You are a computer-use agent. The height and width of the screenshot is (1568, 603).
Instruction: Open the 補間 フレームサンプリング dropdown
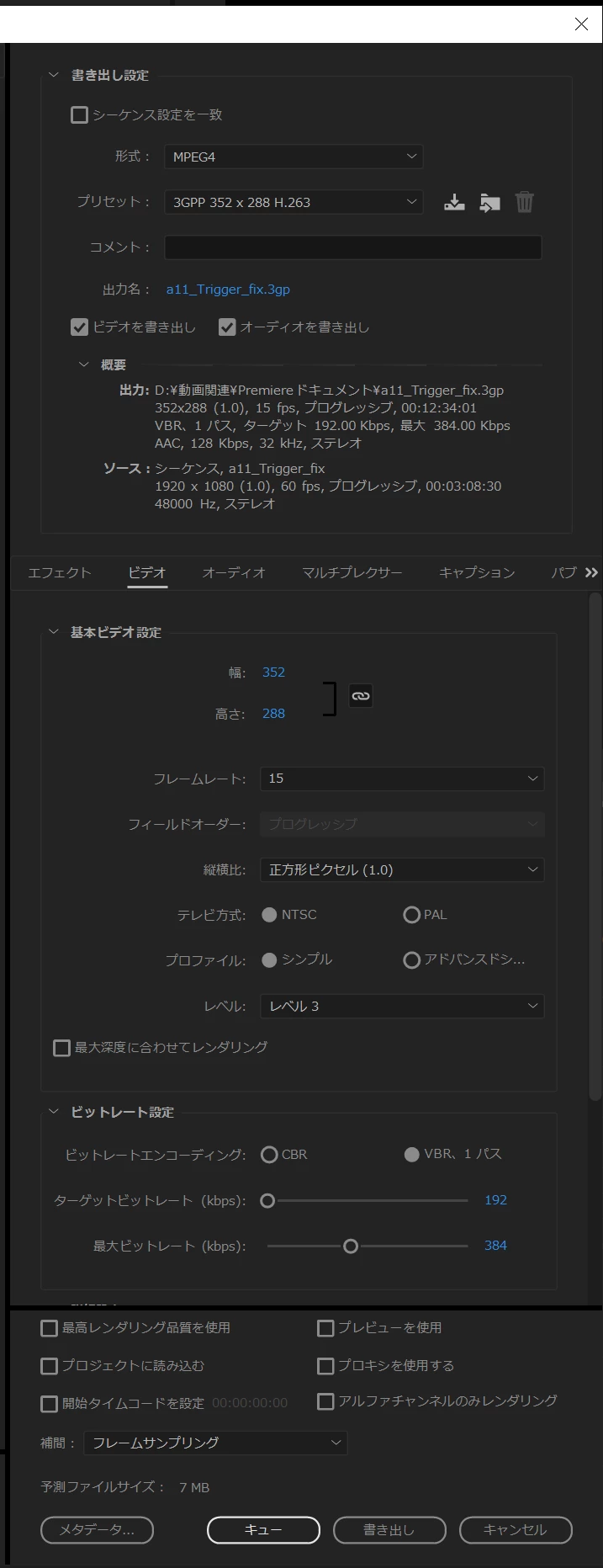coord(215,1443)
